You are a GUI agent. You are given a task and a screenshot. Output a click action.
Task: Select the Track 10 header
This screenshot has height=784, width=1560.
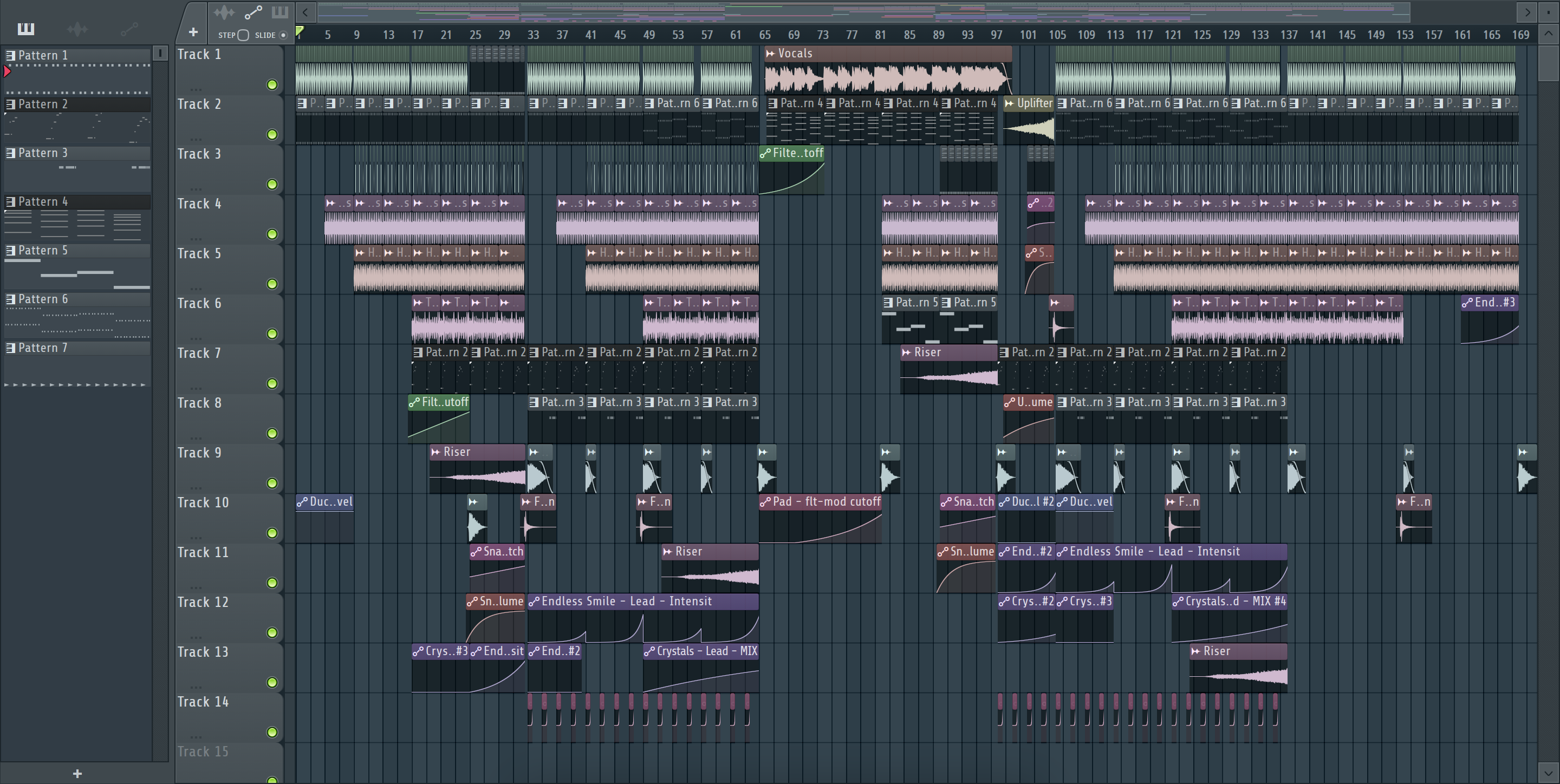229,518
